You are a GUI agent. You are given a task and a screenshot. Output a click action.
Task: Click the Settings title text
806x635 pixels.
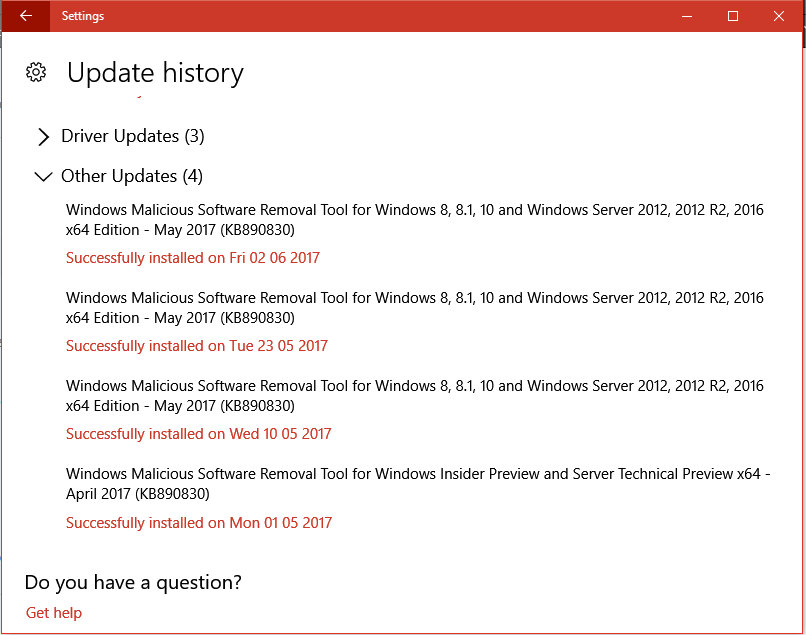click(83, 16)
